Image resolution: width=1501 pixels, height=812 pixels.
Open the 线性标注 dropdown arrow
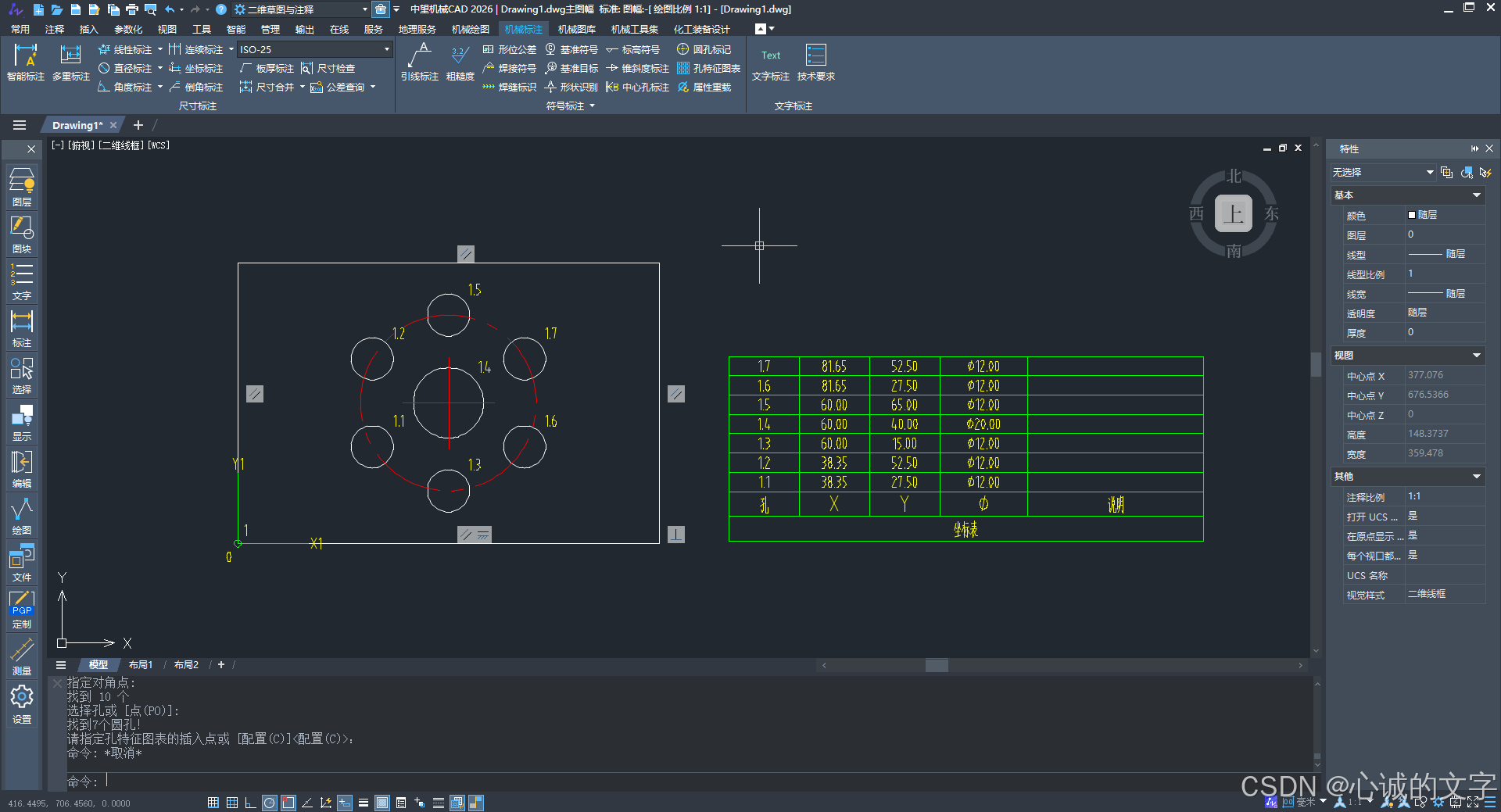(x=160, y=49)
